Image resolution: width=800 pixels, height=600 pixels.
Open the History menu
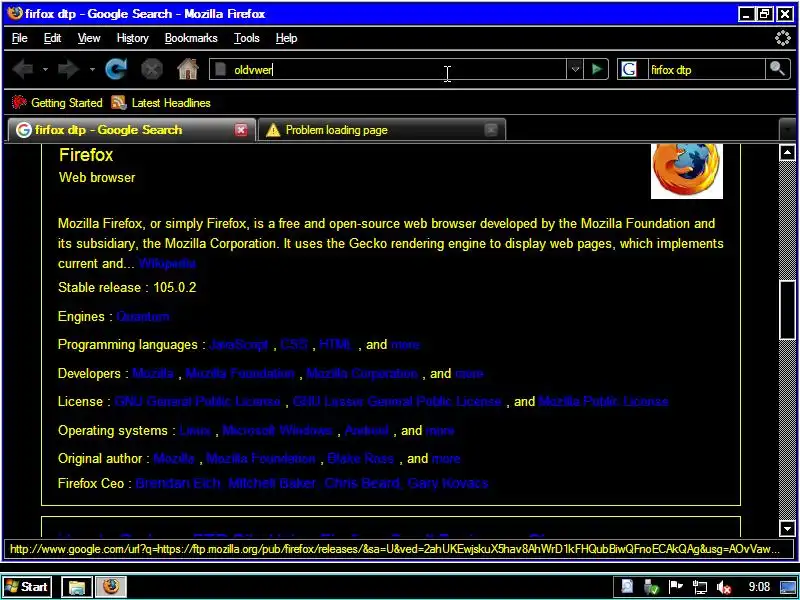tap(133, 38)
